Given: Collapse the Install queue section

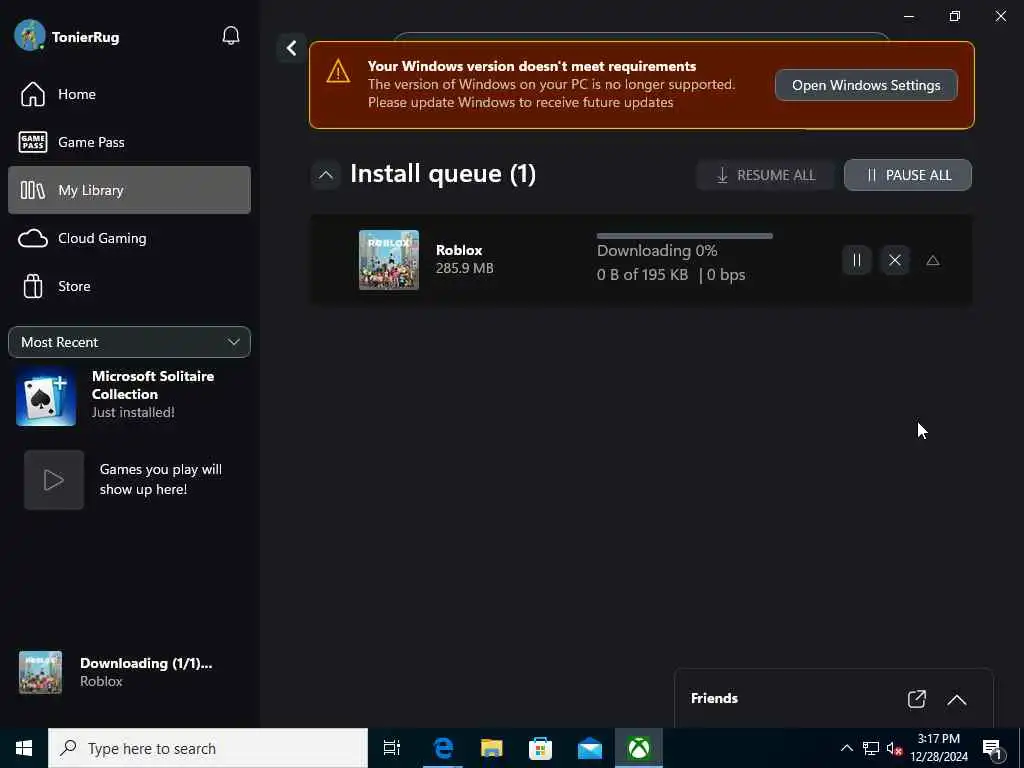Looking at the screenshot, I should [x=325, y=175].
